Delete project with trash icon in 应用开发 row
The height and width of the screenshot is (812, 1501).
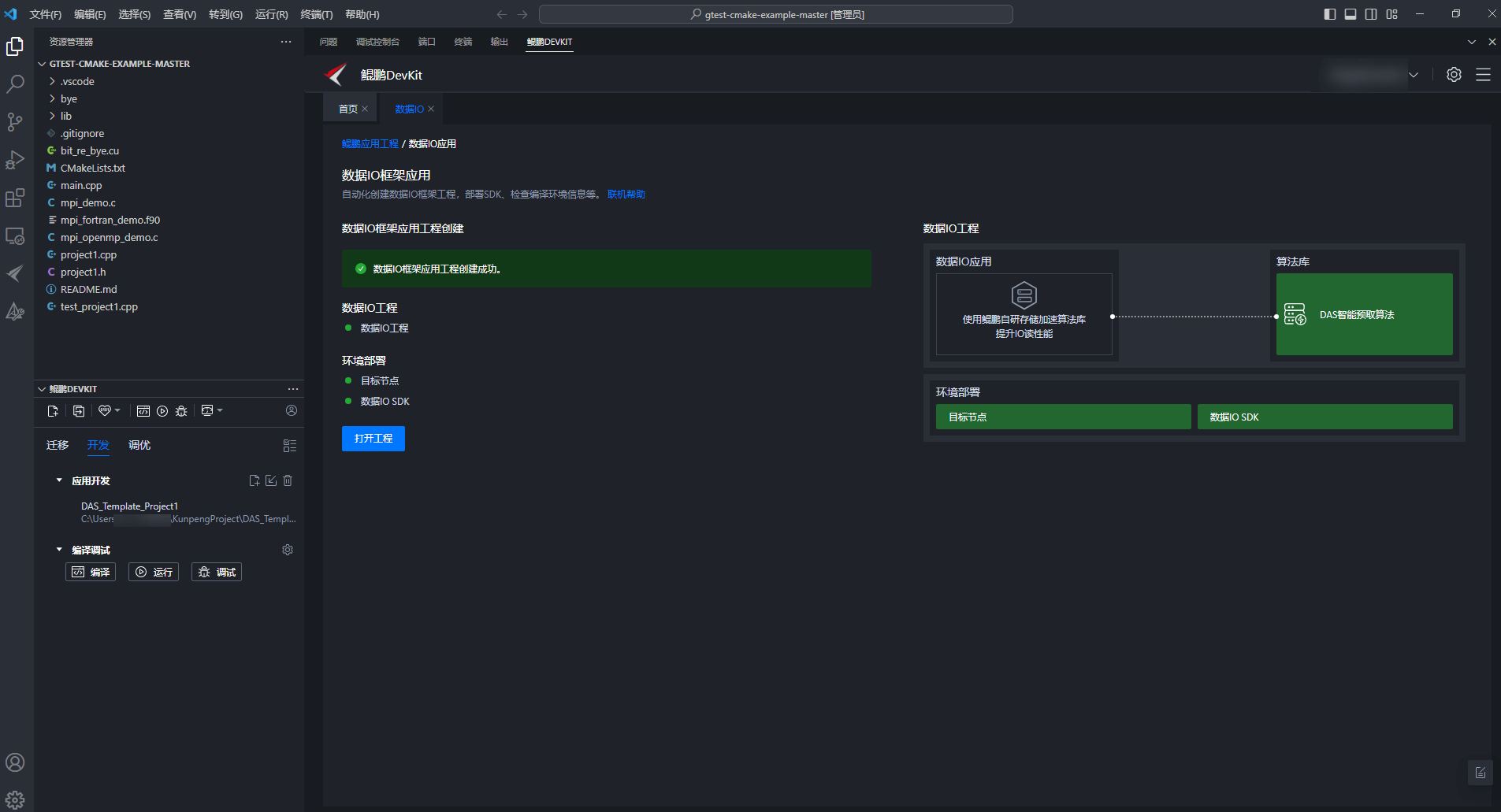pyautogui.click(x=288, y=480)
